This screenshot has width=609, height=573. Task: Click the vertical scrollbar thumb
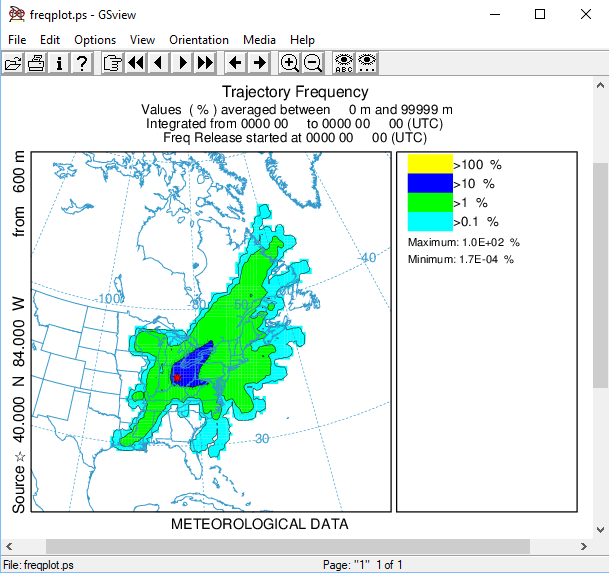(600, 275)
